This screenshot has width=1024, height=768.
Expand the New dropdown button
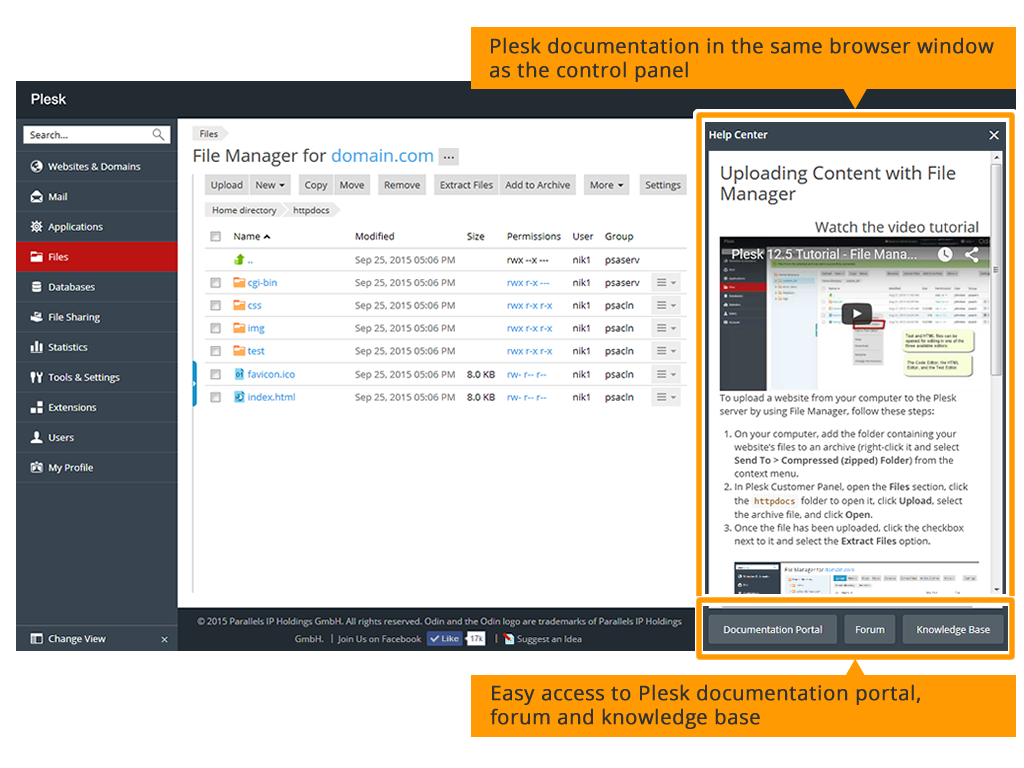(x=270, y=185)
